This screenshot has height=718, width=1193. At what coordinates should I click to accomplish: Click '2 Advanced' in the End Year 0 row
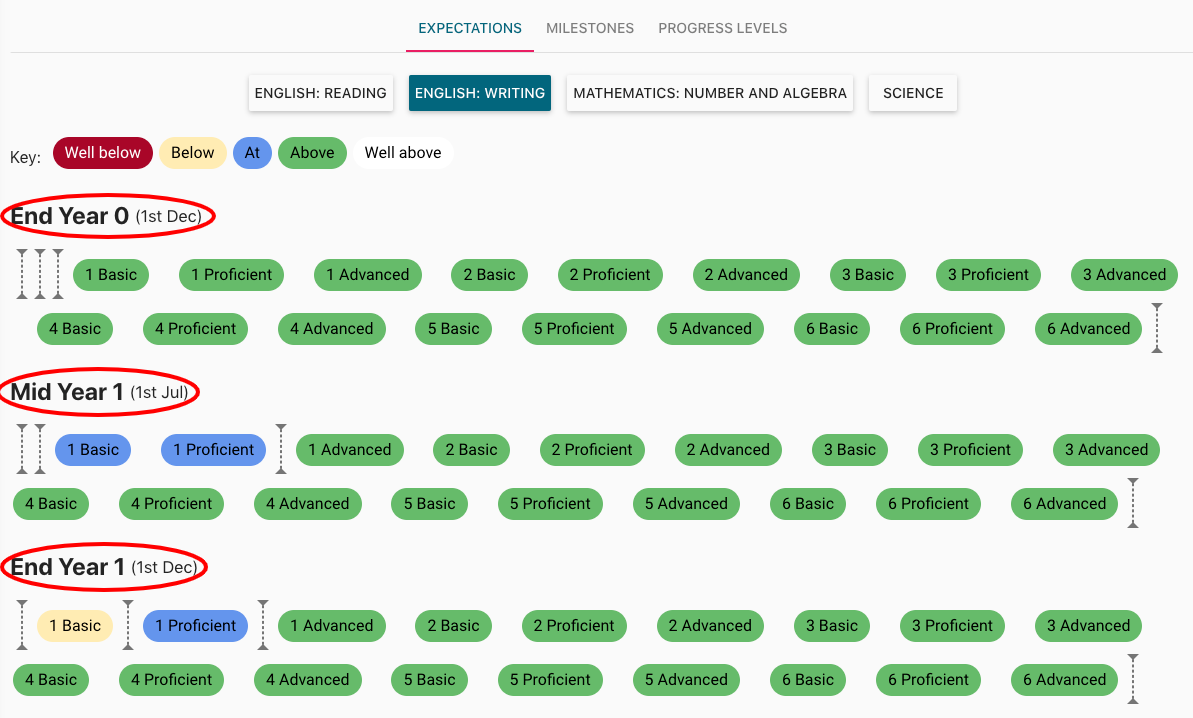click(x=746, y=274)
